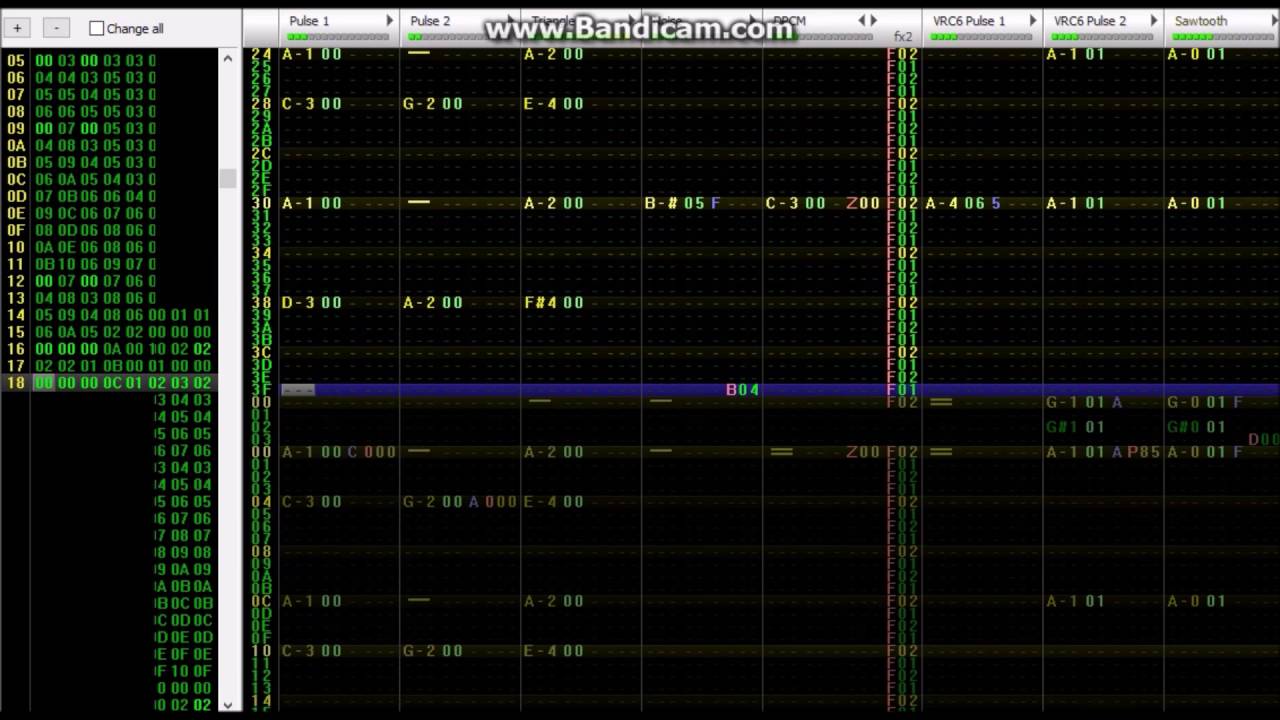Click the plus button above the frame list

18,28
